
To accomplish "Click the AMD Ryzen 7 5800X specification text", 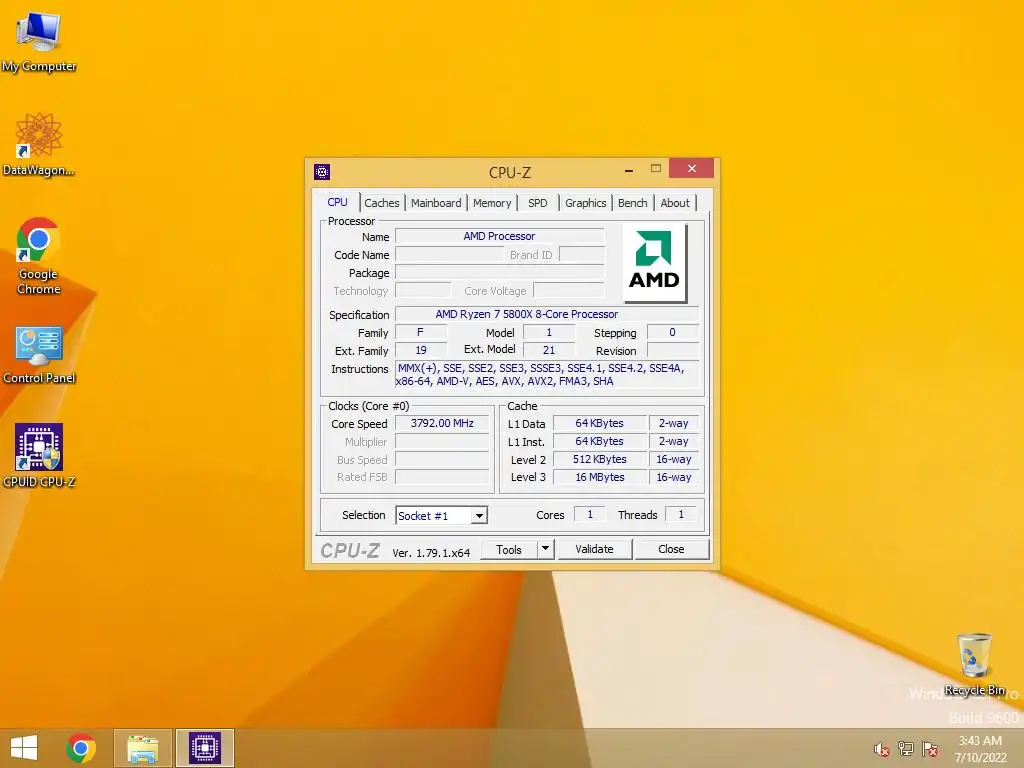I will 526,314.
